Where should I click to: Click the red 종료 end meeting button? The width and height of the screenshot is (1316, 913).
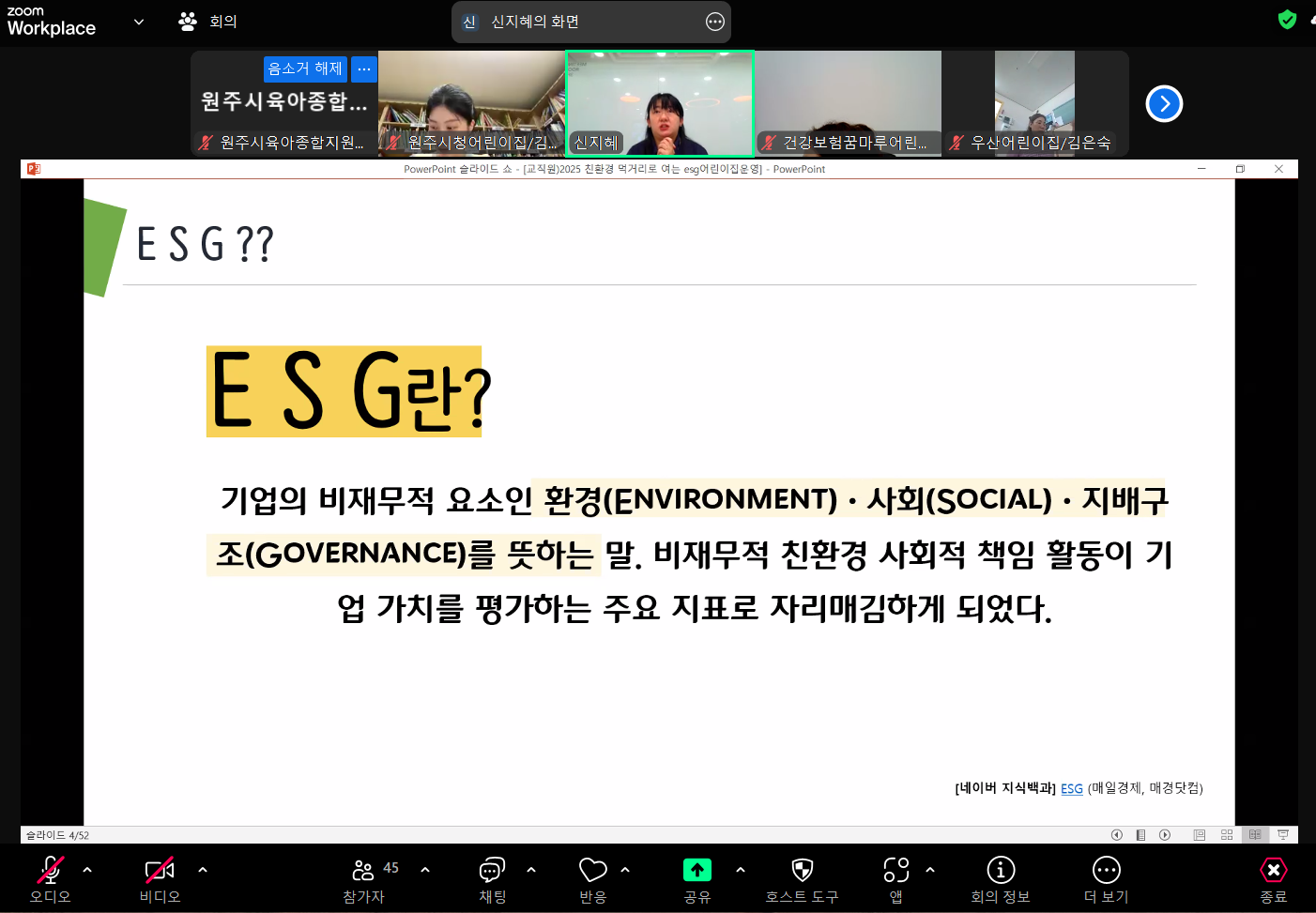[x=1274, y=870]
